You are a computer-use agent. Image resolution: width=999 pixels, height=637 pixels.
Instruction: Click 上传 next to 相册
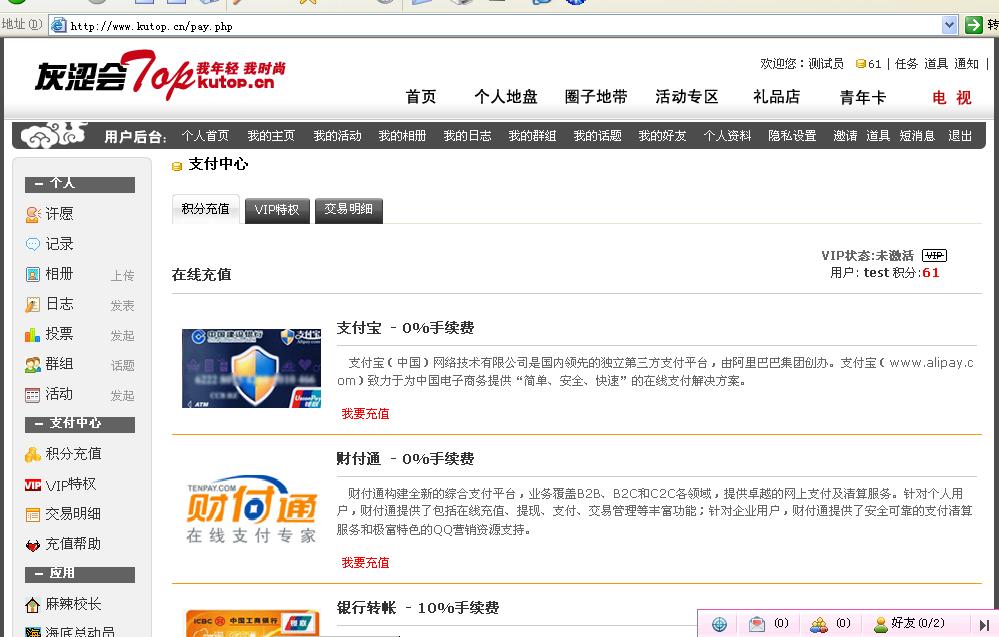[x=122, y=276]
